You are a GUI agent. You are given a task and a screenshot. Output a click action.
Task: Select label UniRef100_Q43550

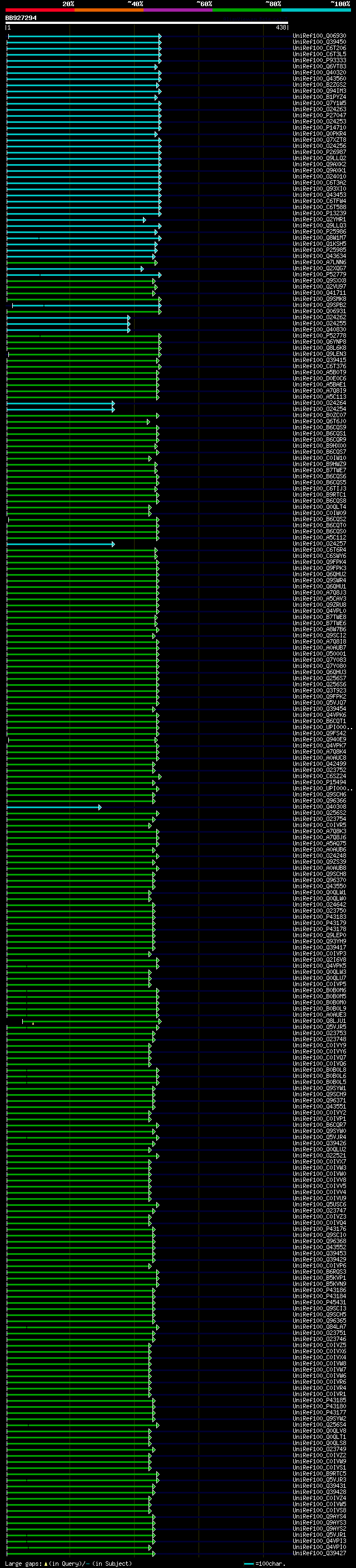click(x=319, y=886)
